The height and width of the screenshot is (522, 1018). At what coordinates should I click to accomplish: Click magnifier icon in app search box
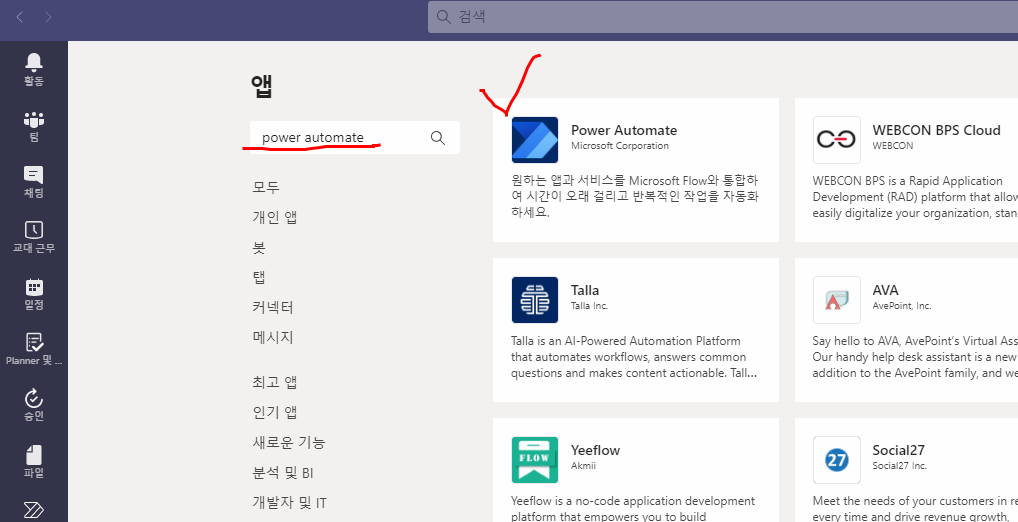[x=438, y=138]
